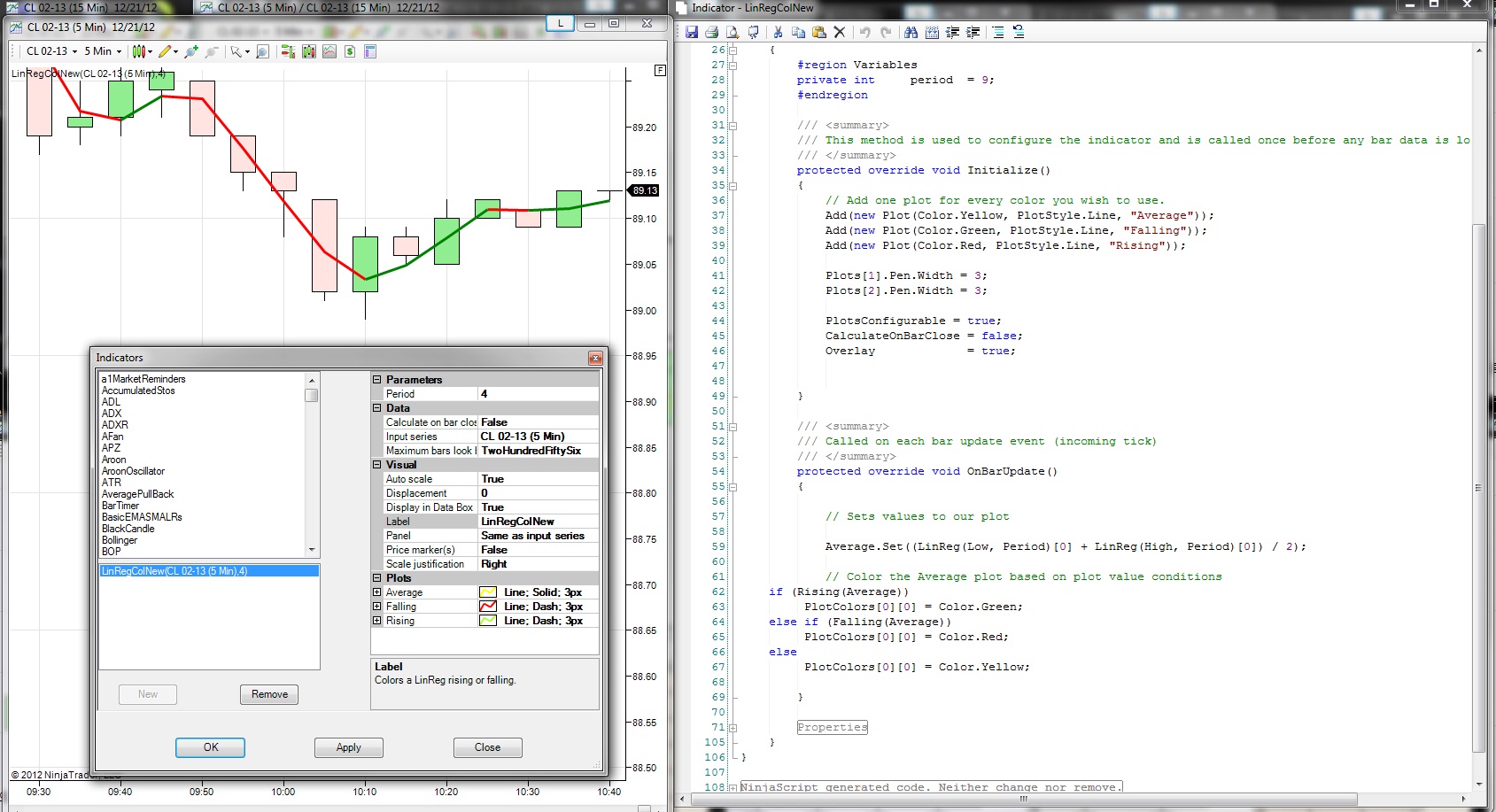Click the green dollar sign toolbar icon
1496x812 pixels.
350,52
